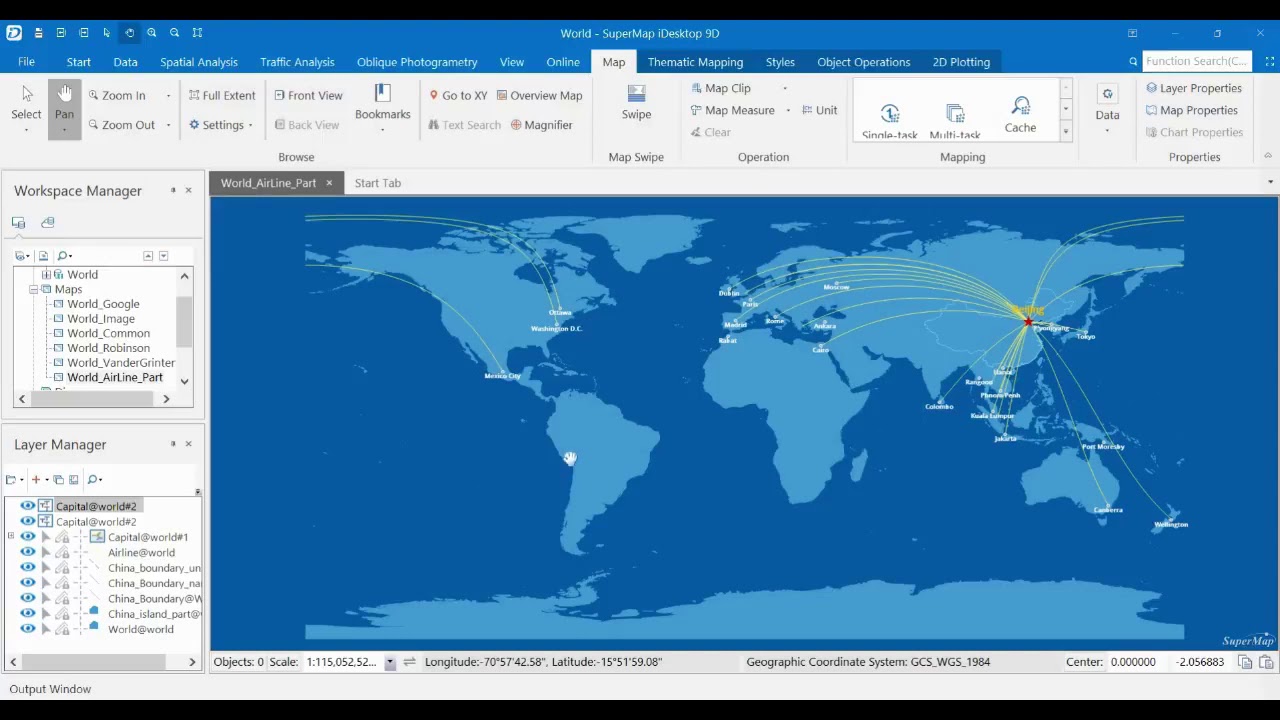Open the Zoom In dropdown arrow
Viewport: 1280px width, 720px height.
click(168, 96)
